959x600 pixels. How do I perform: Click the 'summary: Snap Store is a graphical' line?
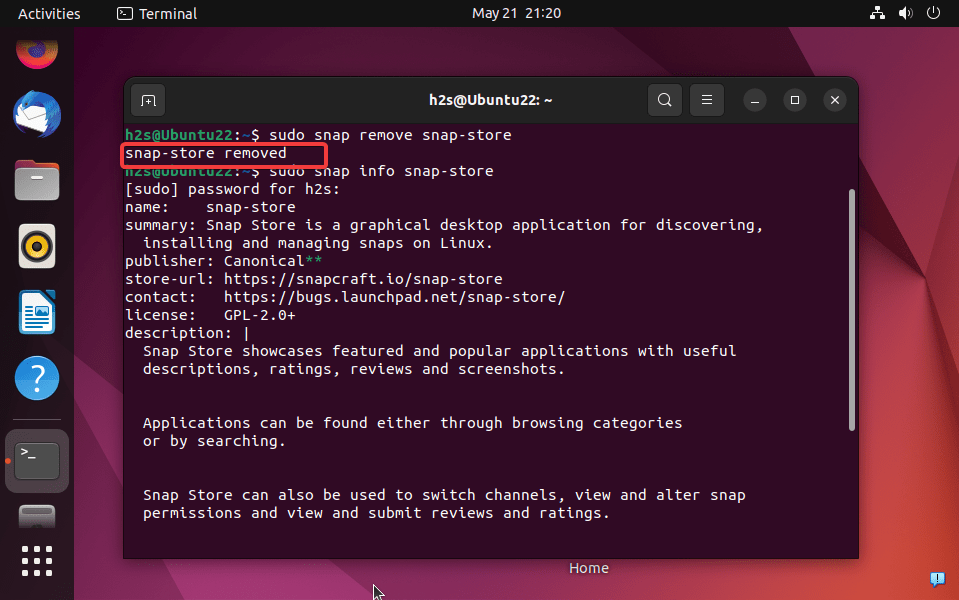444,225
